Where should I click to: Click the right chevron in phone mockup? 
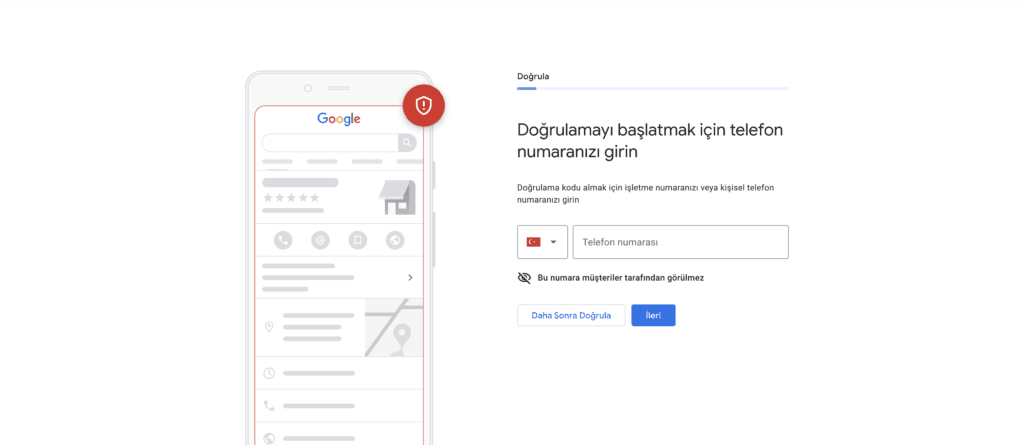tap(410, 277)
